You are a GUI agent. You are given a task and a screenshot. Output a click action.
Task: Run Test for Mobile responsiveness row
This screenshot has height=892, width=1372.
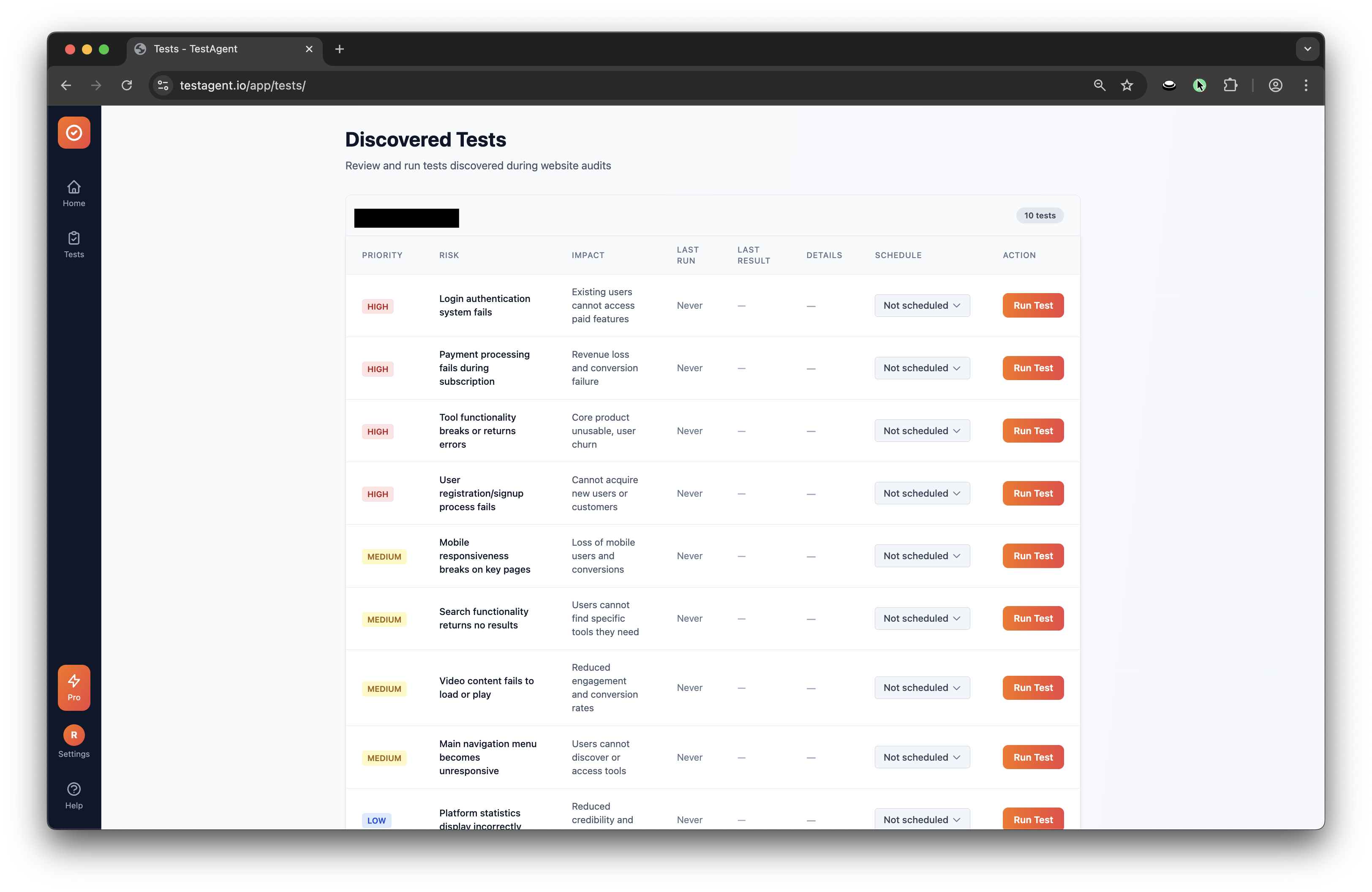pyautogui.click(x=1032, y=555)
